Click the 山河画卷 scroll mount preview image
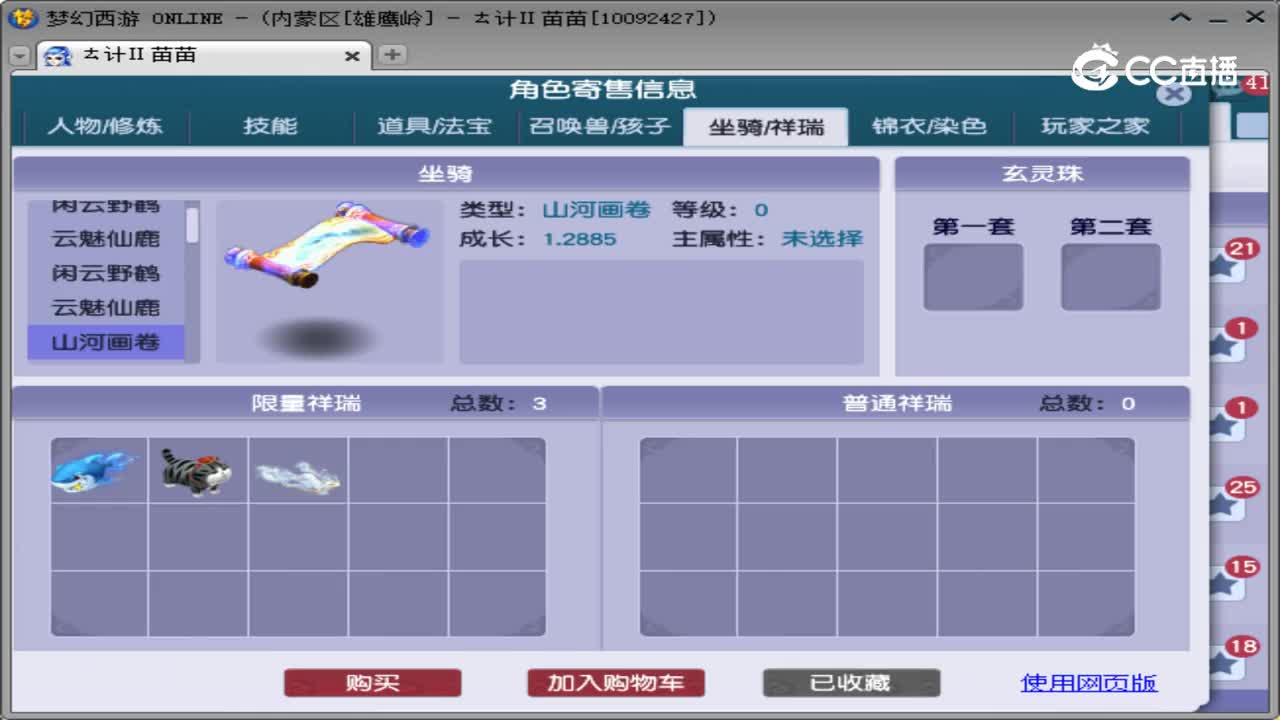Image resolution: width=1280 pixels, height=720 pixels. (x=330, y=248)
